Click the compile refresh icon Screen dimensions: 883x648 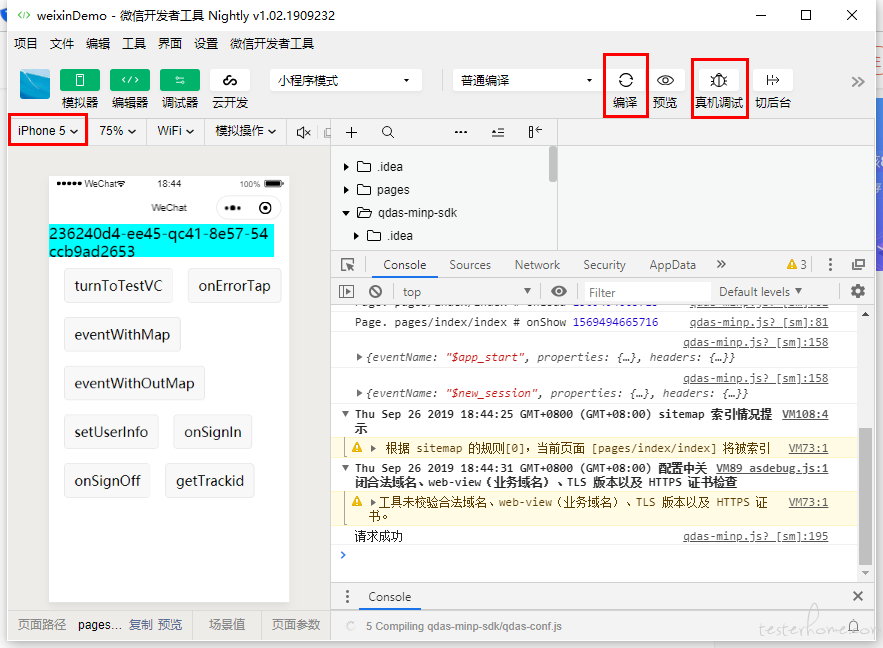[x=625, y=80]
